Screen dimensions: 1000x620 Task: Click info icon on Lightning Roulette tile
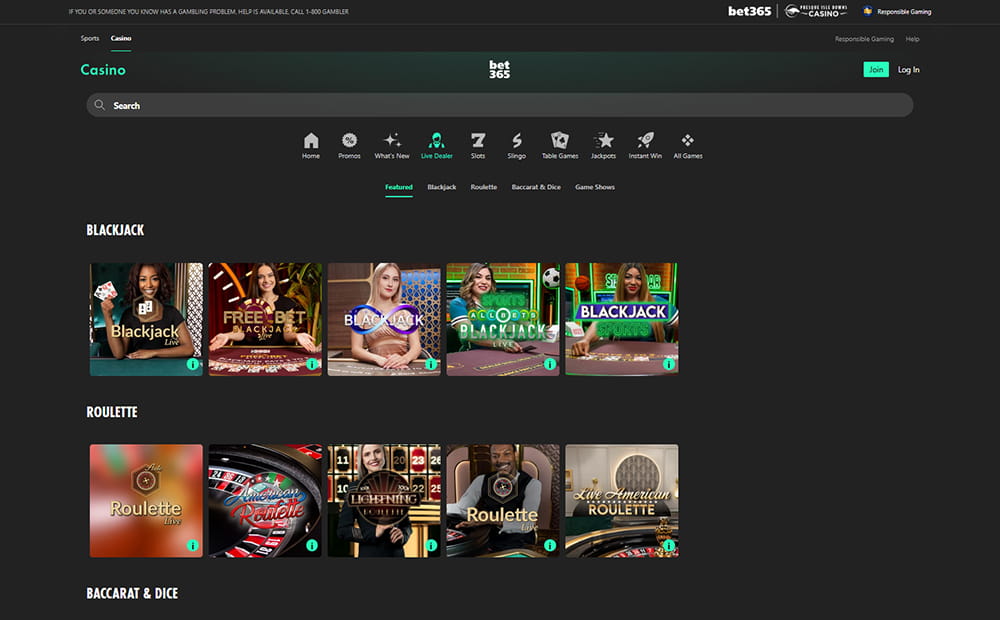coord(431,546)
